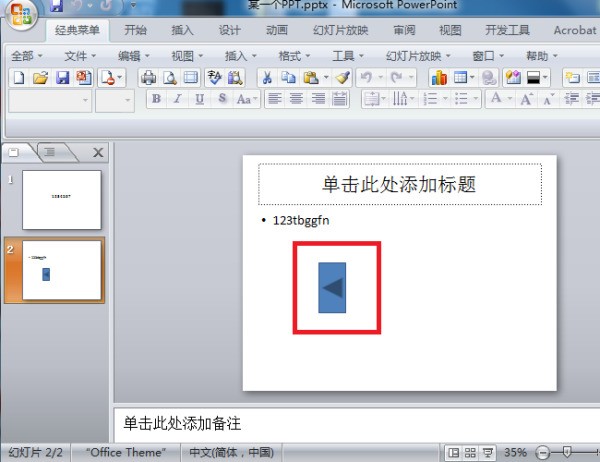This screenshot has width=600, height=462.
Task: Click the zoom slider handle
Action: [x=567, y=452]
